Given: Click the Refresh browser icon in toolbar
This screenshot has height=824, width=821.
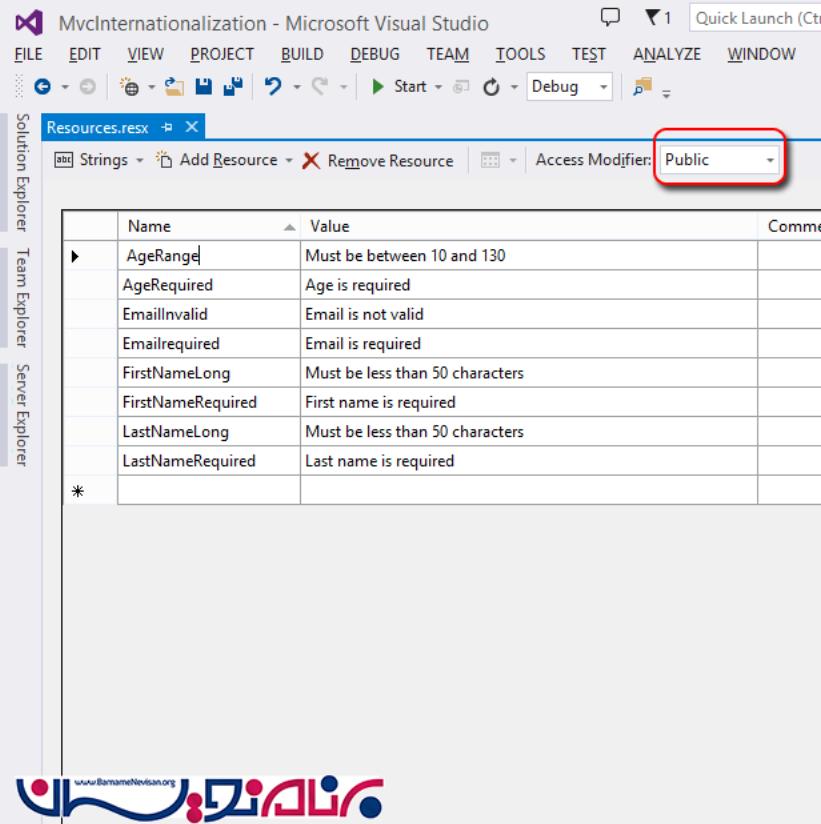Looking at the screenshot, I should coord(491,87).
